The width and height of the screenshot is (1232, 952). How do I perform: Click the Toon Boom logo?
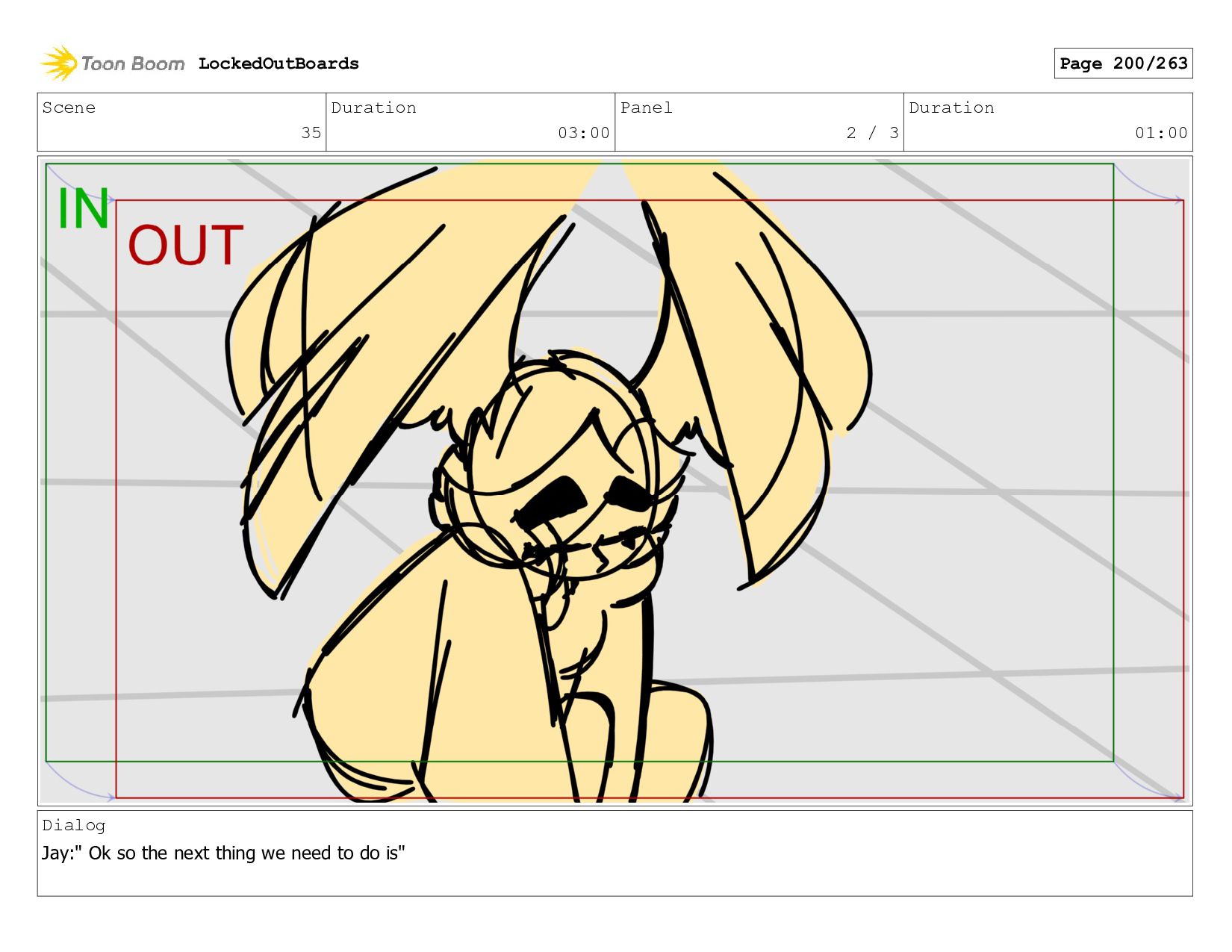(x=112, y=63)
